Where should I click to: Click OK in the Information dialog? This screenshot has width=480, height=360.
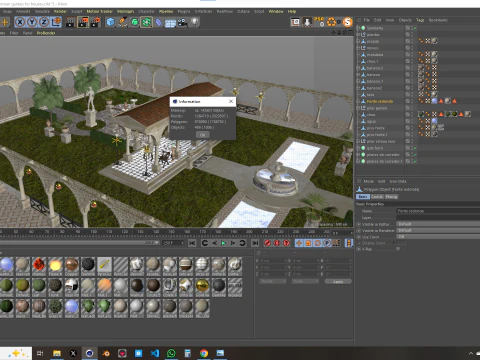(x=202, y=135)
